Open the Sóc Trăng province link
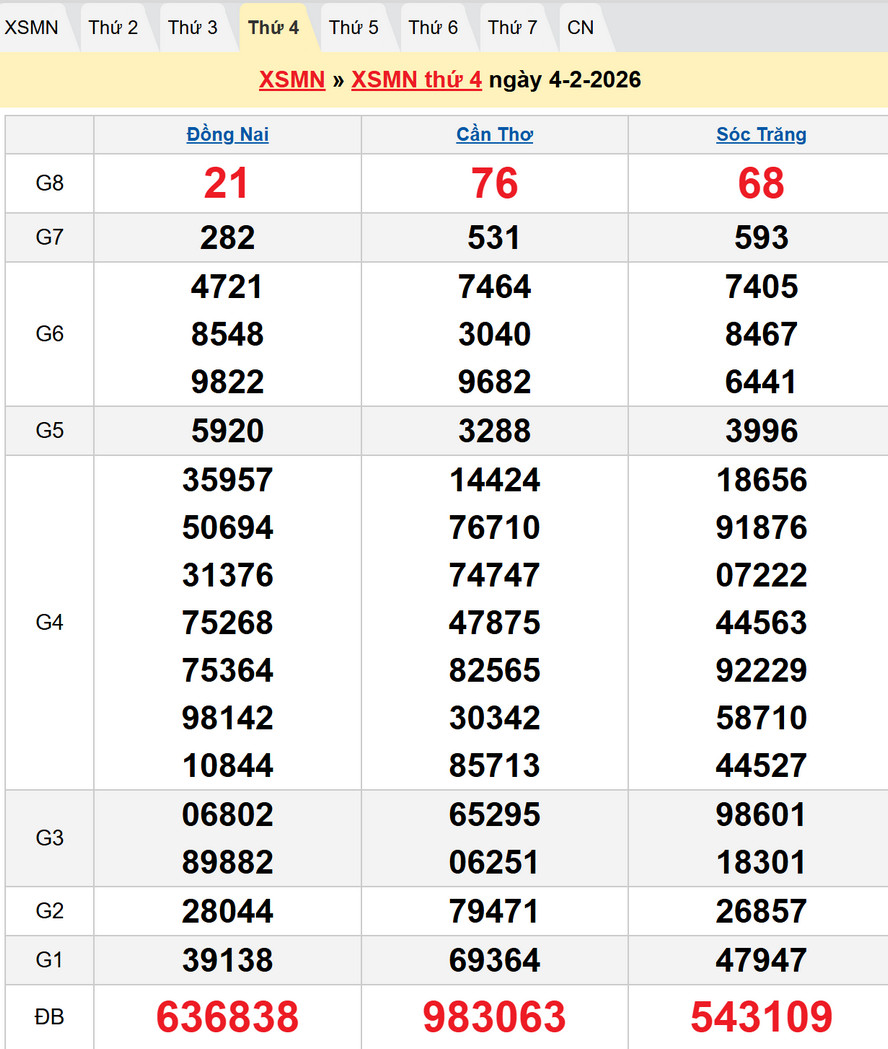Screen dimensions: 888x1049 [x=761, y=135]
